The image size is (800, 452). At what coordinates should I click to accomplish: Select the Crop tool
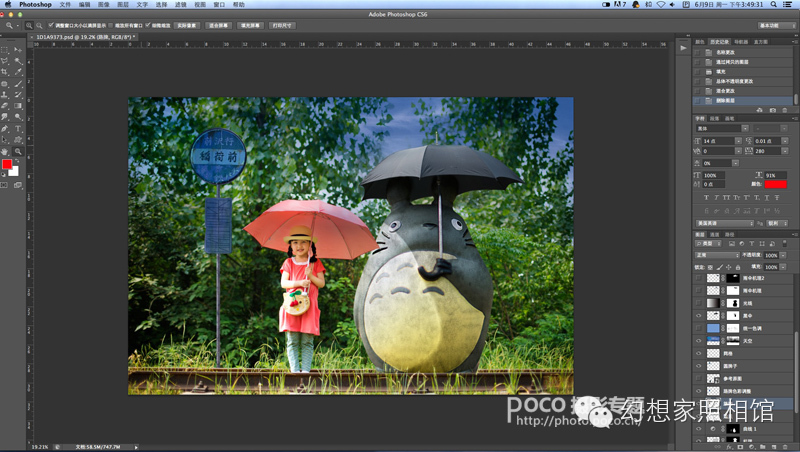(5, 72)
